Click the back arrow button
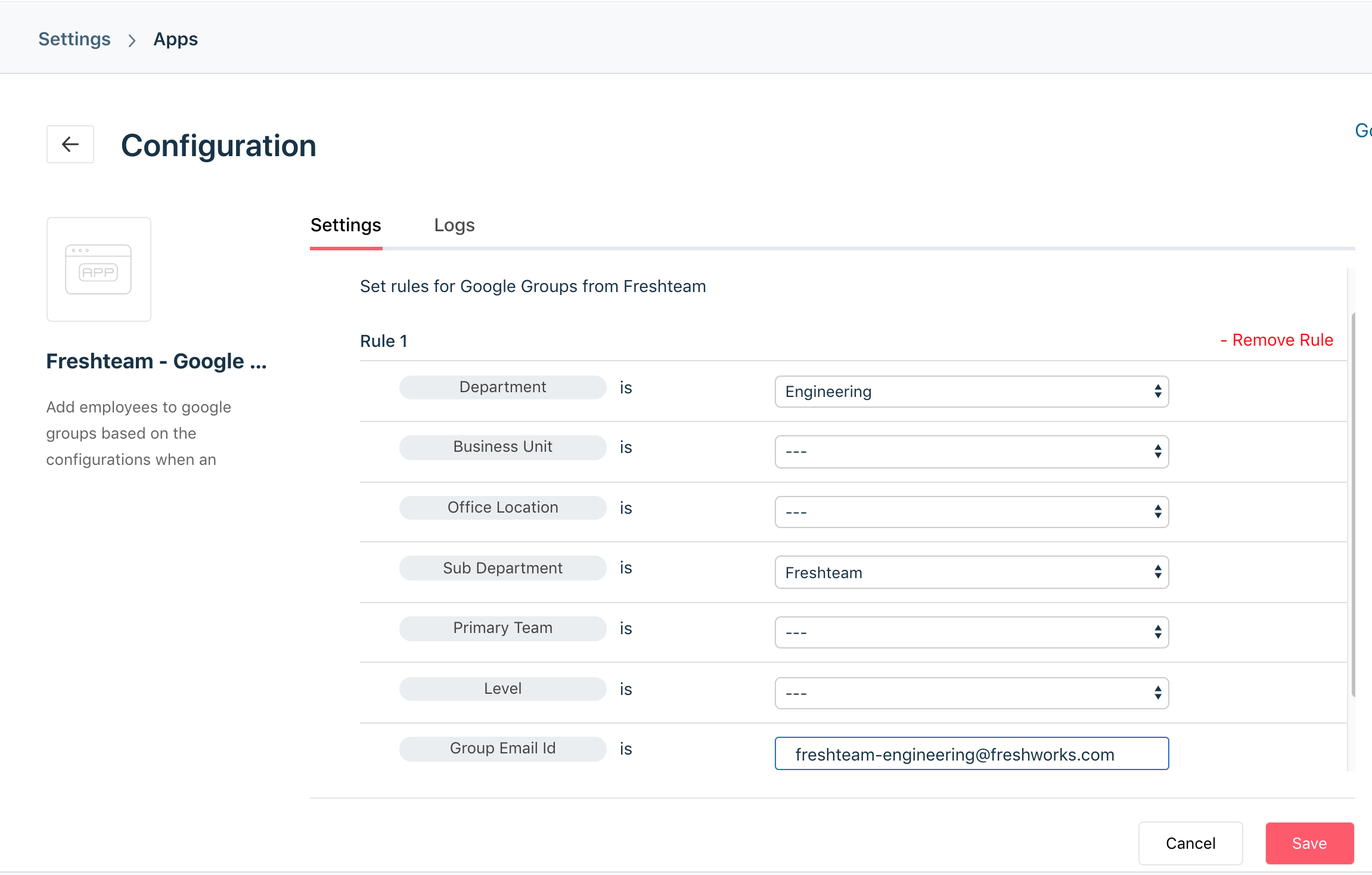Screen dimensions: 1372x875 [70, 144]
